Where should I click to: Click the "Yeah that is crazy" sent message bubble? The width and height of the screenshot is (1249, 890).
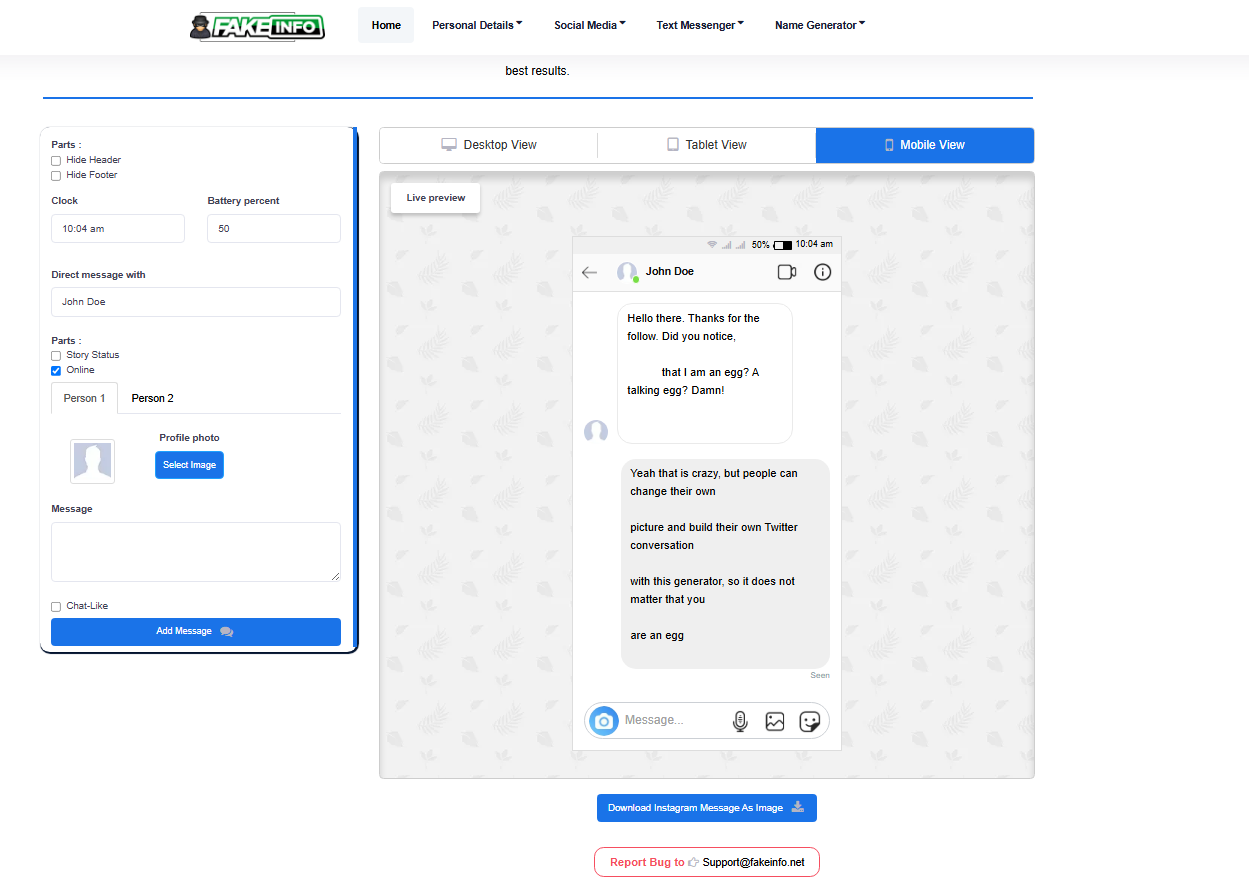725,564
